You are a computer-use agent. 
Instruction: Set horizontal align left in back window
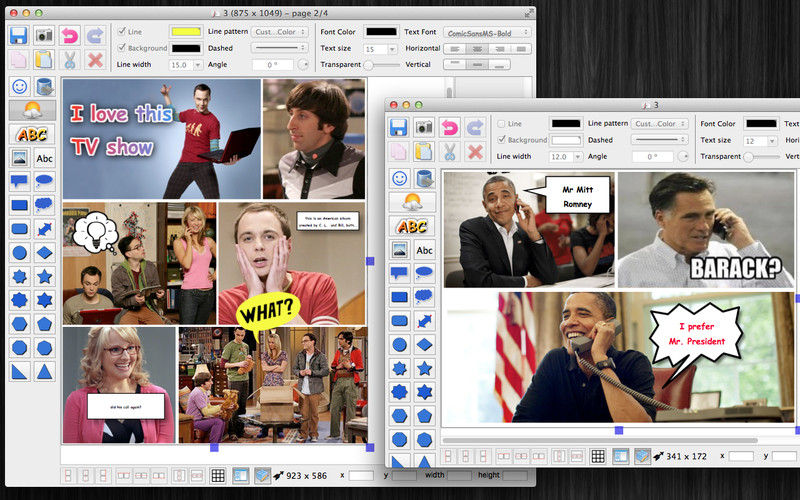[x=455, y=49]
